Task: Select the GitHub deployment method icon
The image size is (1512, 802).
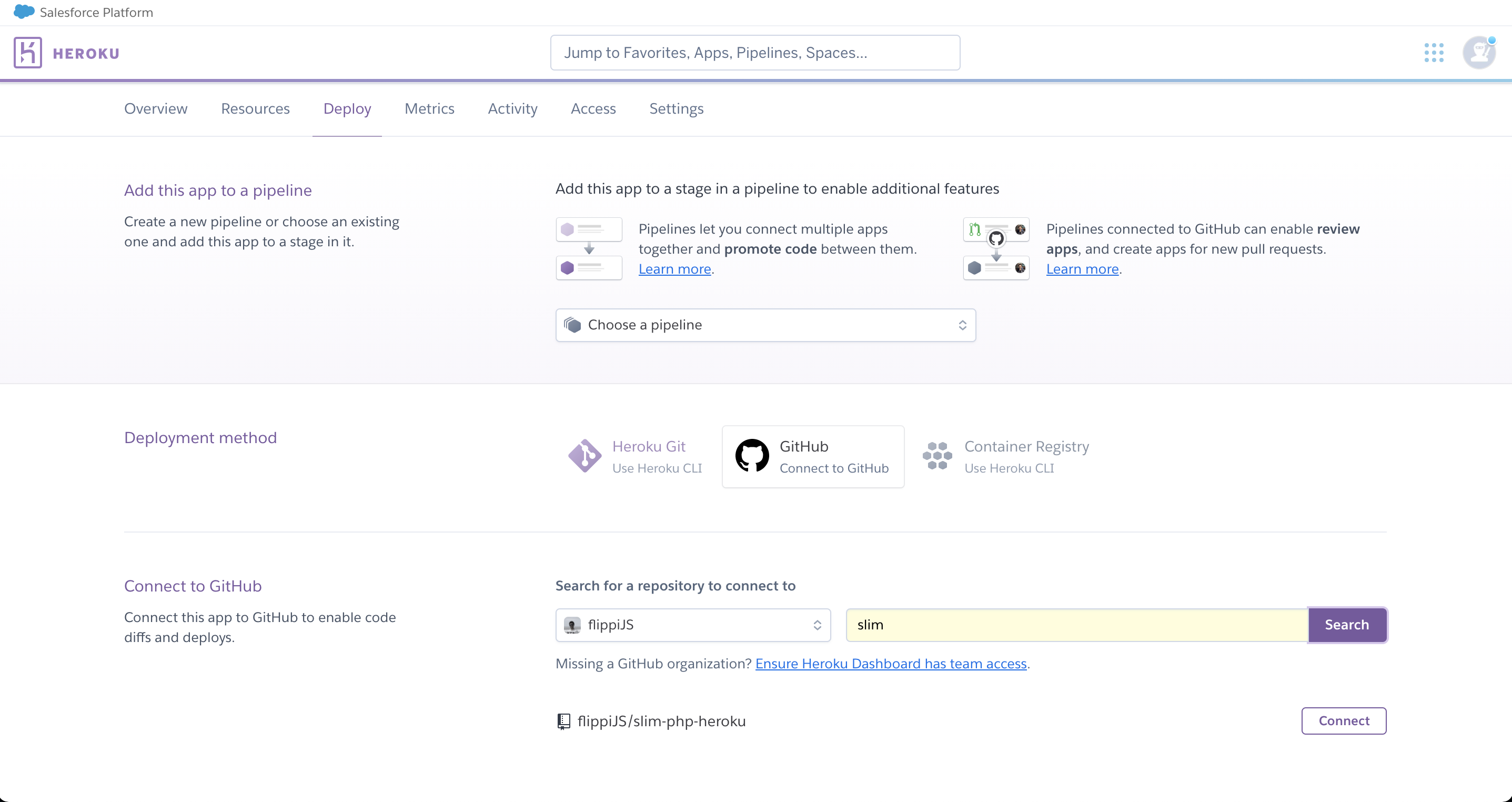Action: [752, 456]
